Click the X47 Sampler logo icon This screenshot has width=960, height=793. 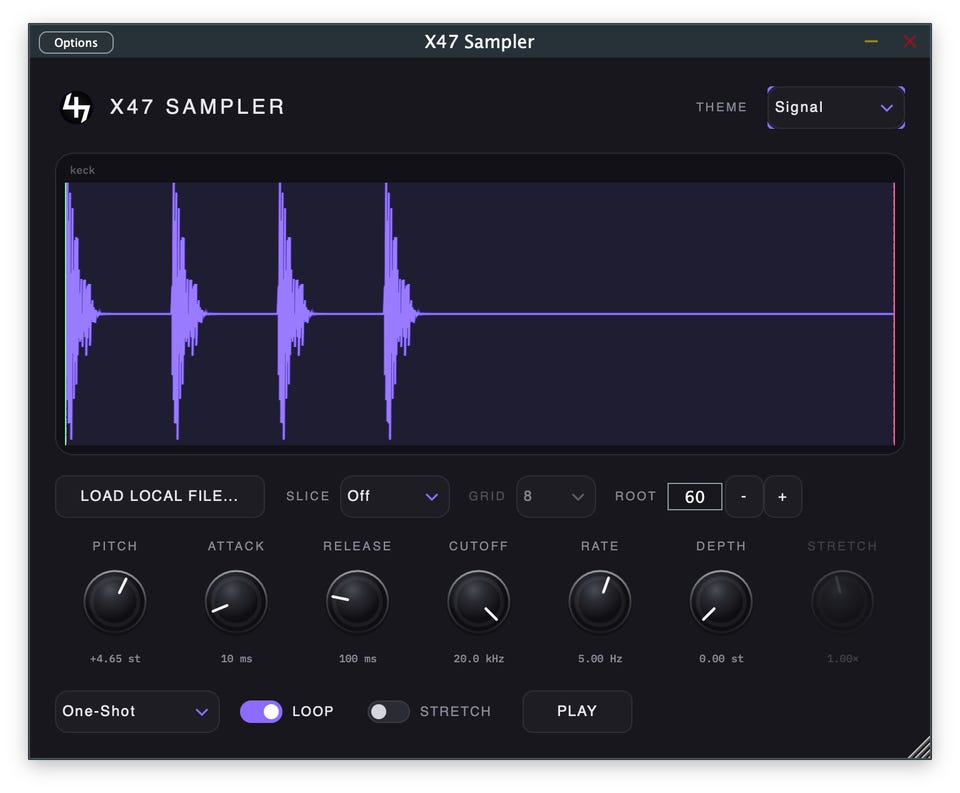click(77, 107)
